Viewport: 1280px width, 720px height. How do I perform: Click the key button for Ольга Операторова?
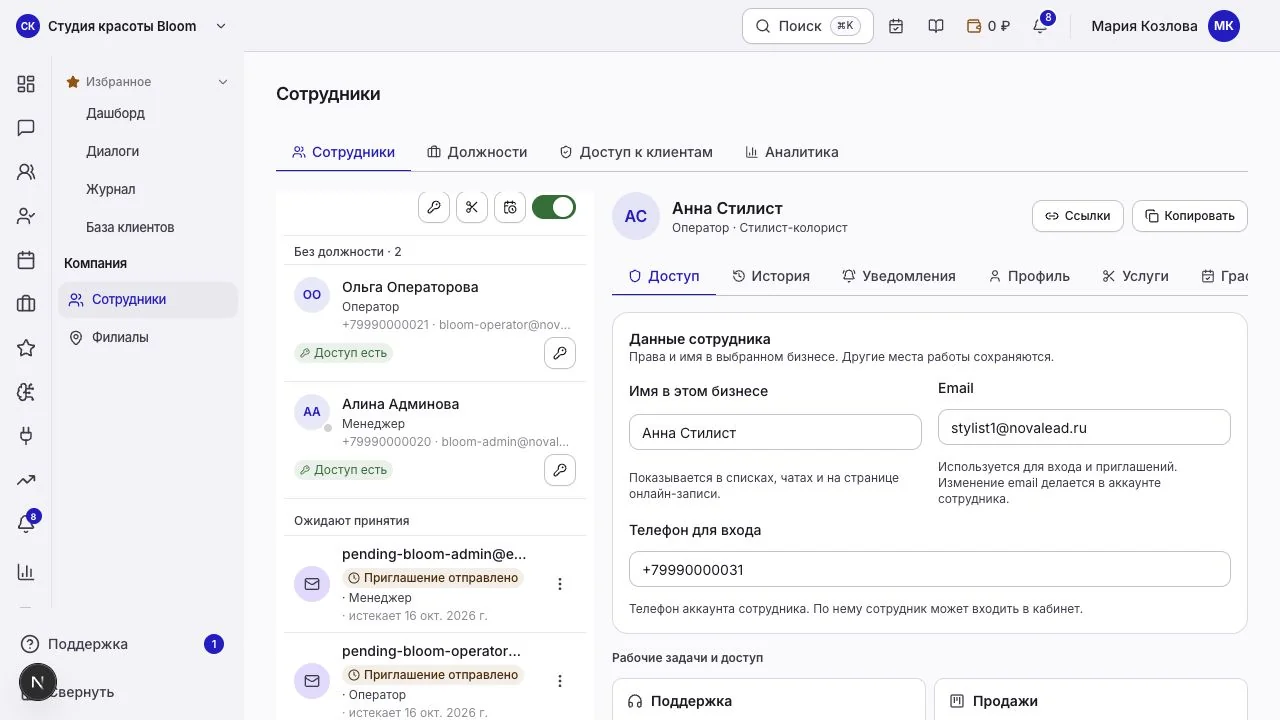pos(560,353)
